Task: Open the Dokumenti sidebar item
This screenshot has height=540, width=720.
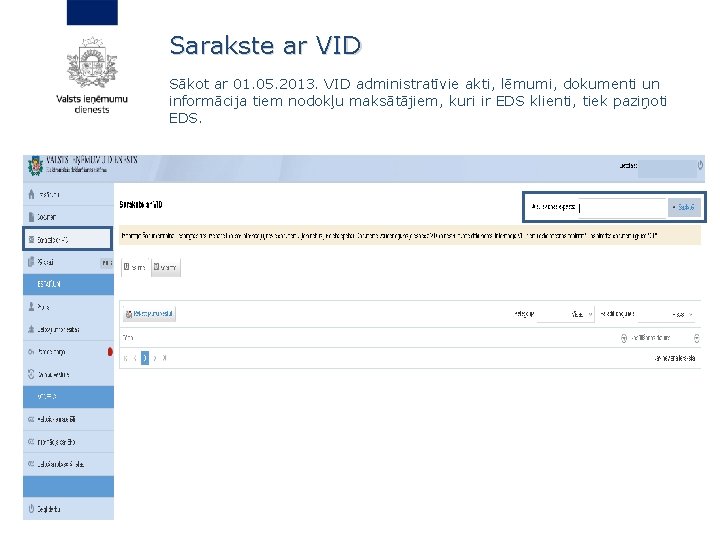Action: tap(68, 217)
